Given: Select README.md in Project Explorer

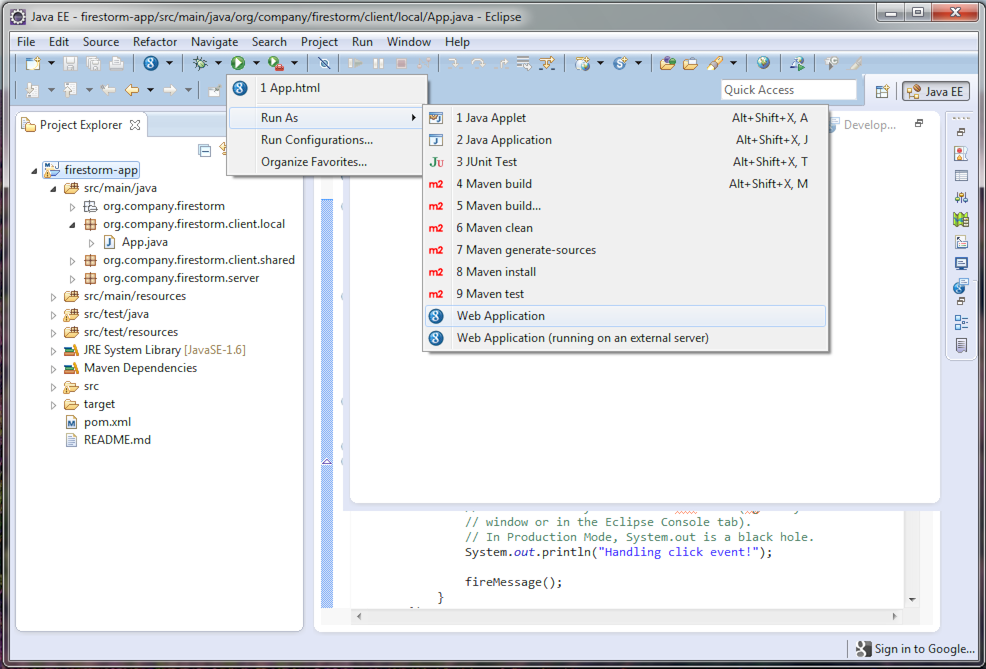Looking at the screenshot, I should pos(117,440).
